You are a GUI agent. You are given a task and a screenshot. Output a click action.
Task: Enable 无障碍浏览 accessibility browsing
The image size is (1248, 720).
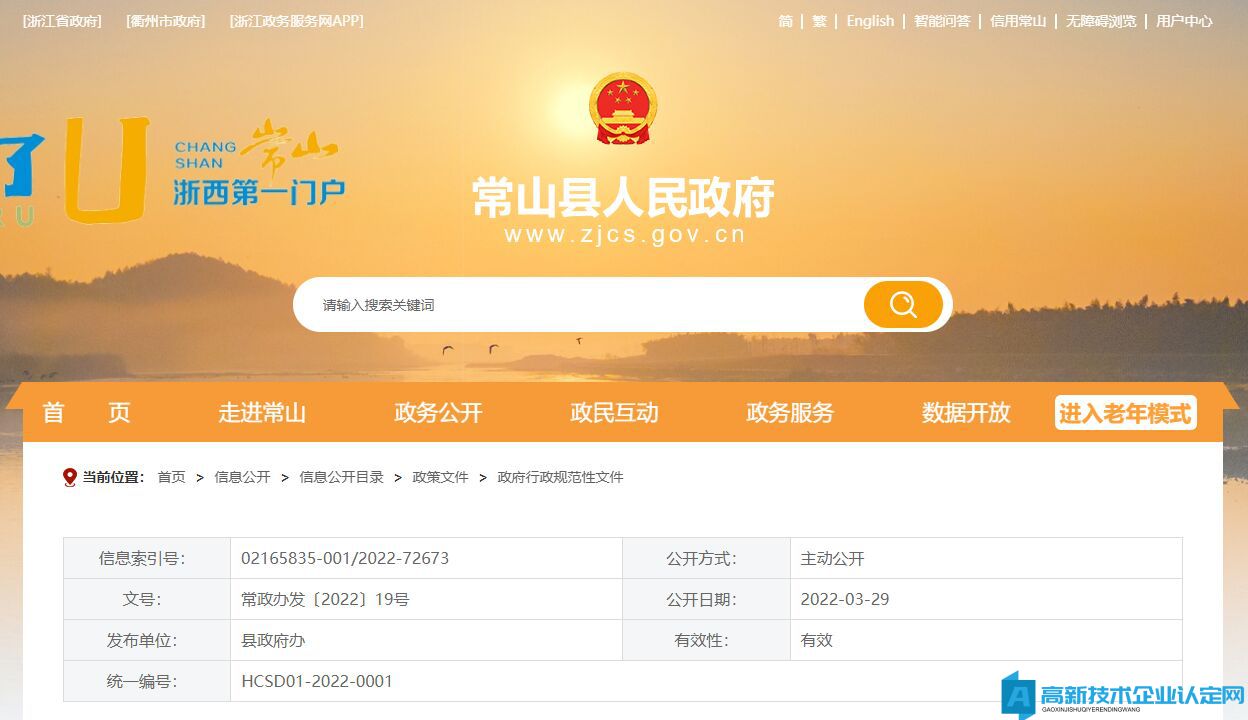1101,21
